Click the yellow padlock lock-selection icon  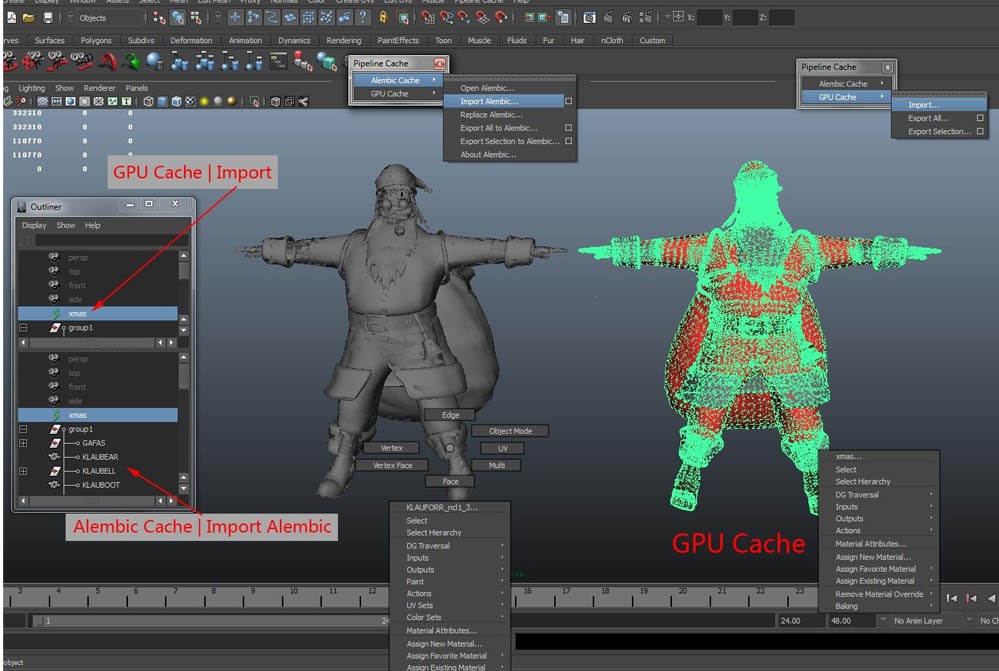[x=384, y=18]
